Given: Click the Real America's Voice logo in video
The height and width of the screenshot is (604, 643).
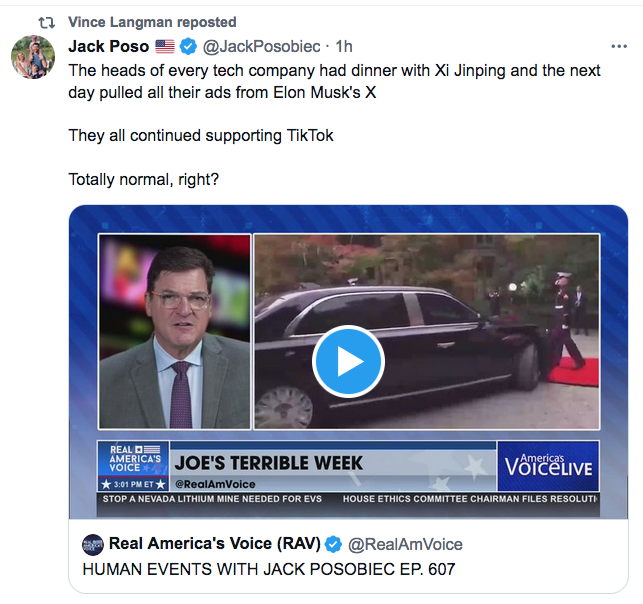Looking at the screenshot, I should click(131, 459).
